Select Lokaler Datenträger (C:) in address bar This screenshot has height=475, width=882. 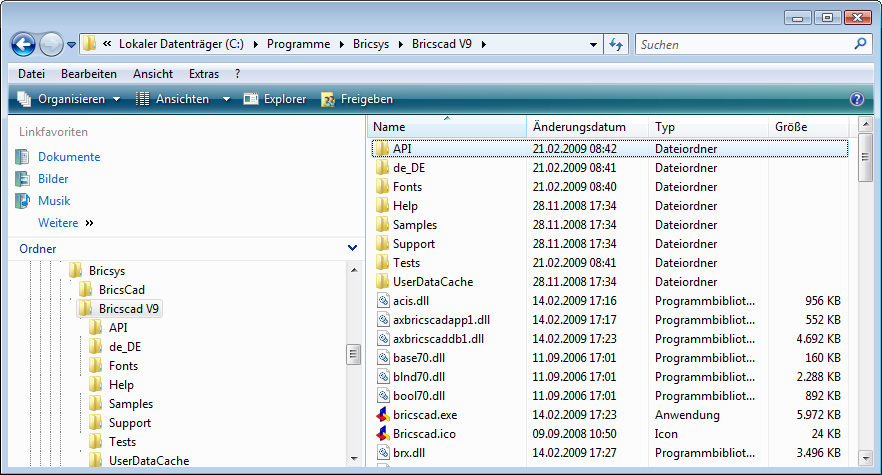tap(181, 44)
